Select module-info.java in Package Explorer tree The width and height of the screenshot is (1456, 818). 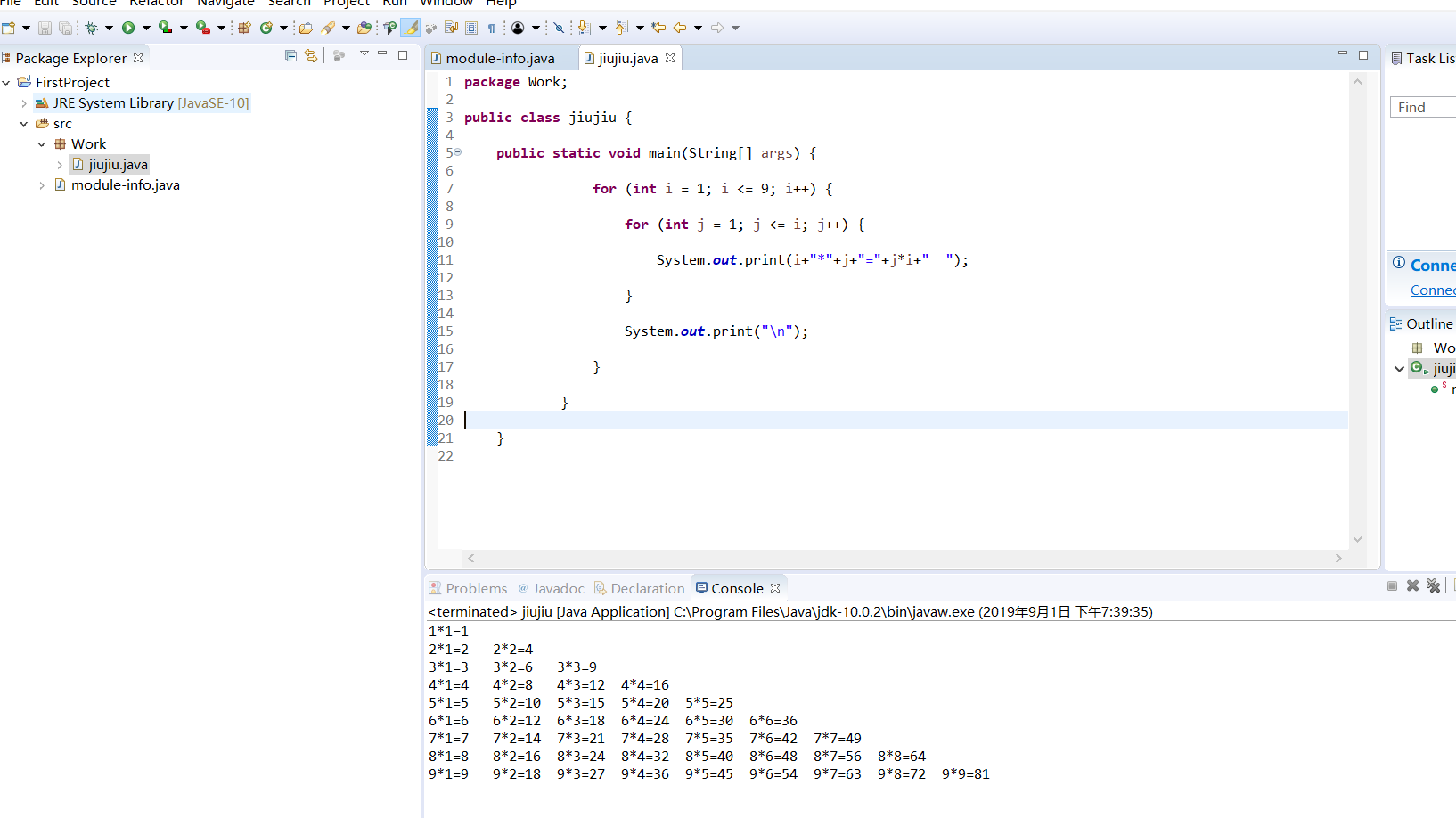(x=117, y=185)
